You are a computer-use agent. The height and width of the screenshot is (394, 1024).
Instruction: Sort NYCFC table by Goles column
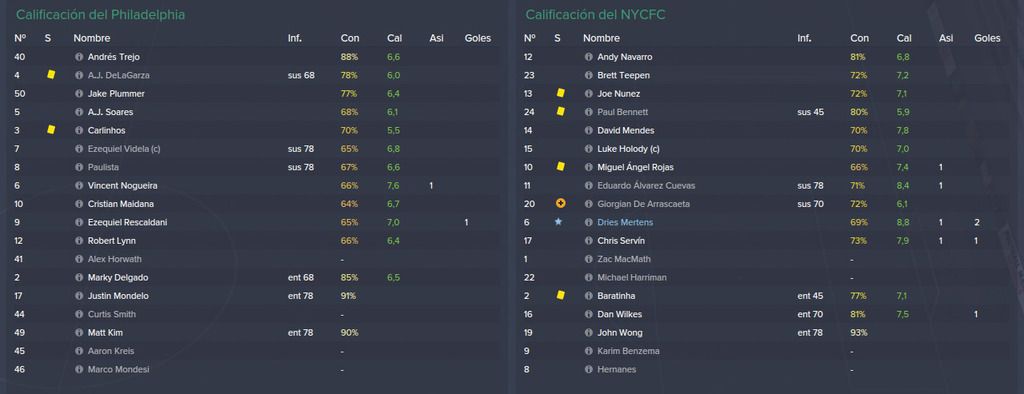click(987, 39)
